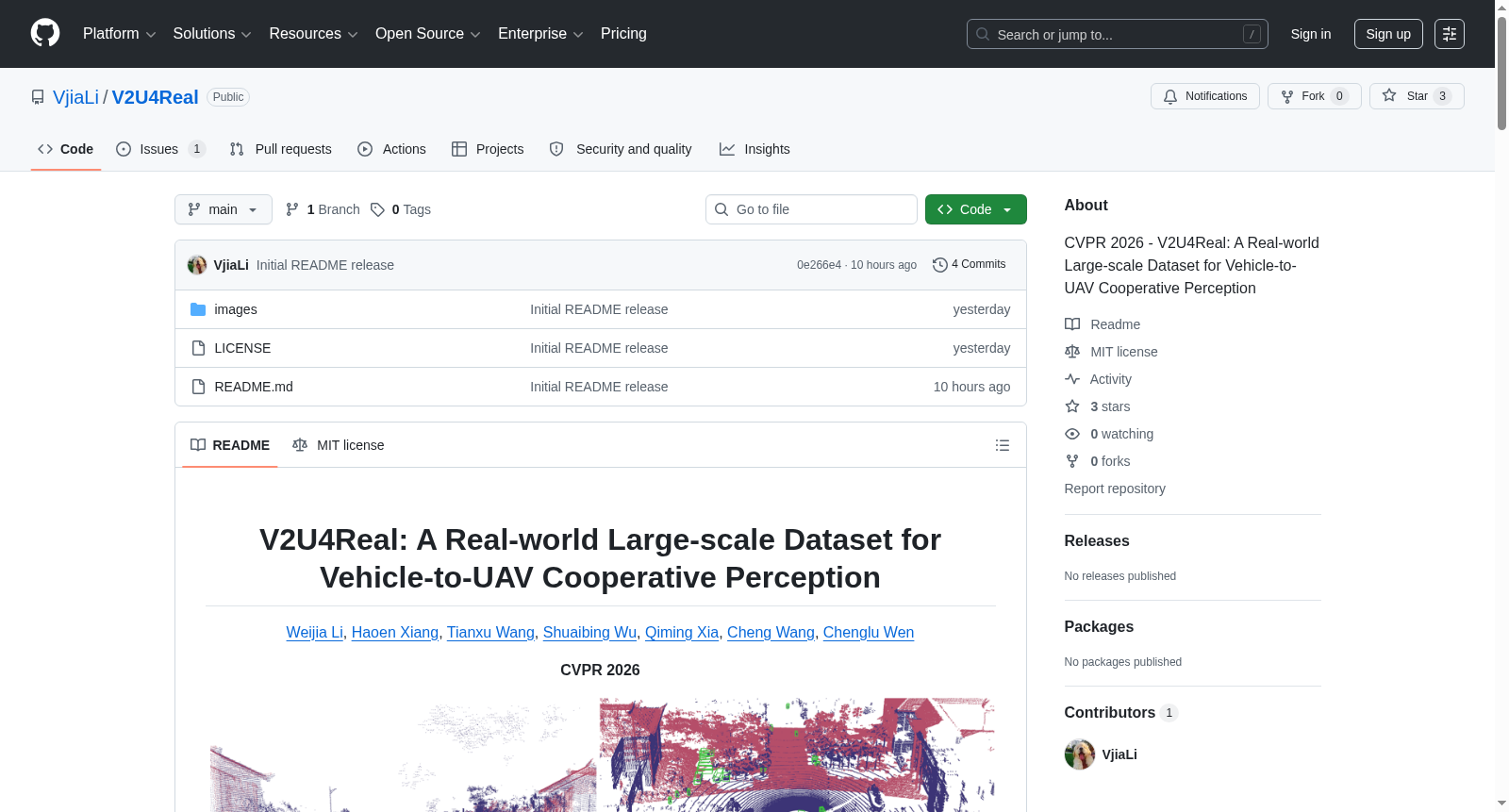Click the LICENSE file icon

(x=198, y=348)
